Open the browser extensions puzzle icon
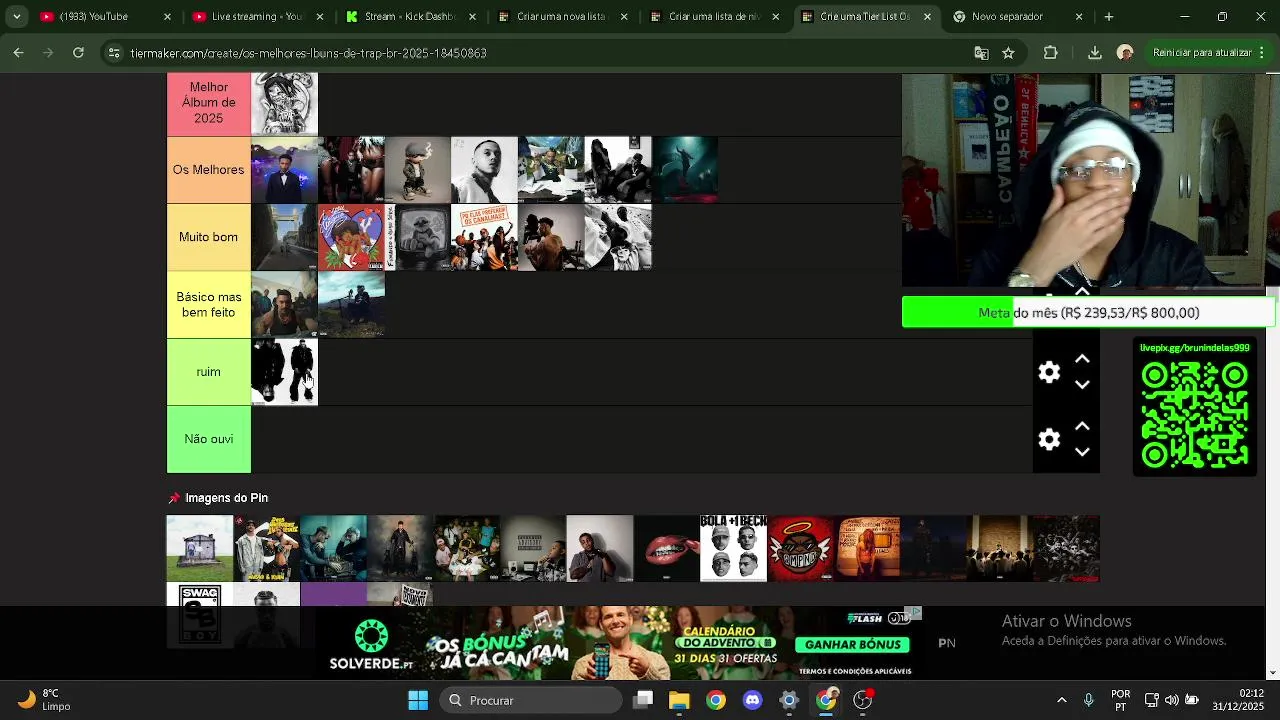 point(1050,53)
